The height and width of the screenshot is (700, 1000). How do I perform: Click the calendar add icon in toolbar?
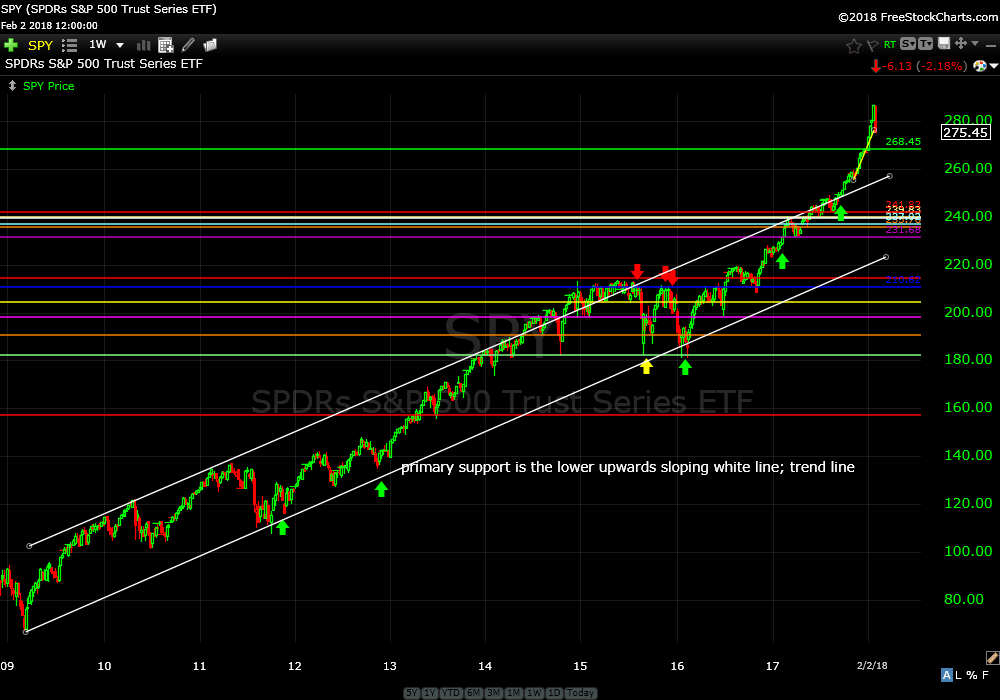166,45
